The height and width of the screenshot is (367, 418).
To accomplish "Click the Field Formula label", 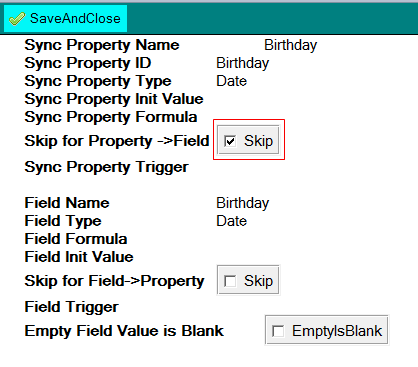I will pos(76,239).
